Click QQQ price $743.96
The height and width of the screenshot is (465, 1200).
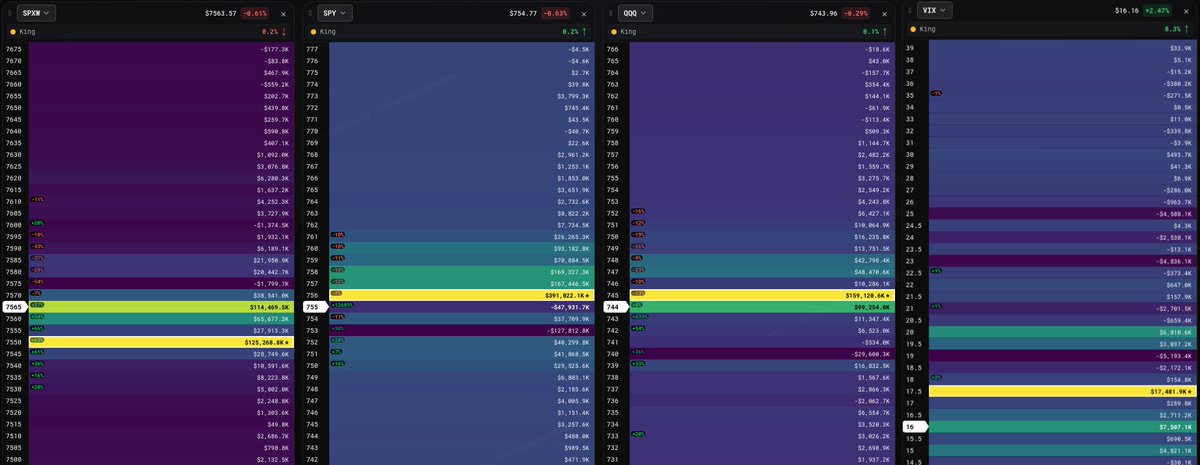(823, 14)
